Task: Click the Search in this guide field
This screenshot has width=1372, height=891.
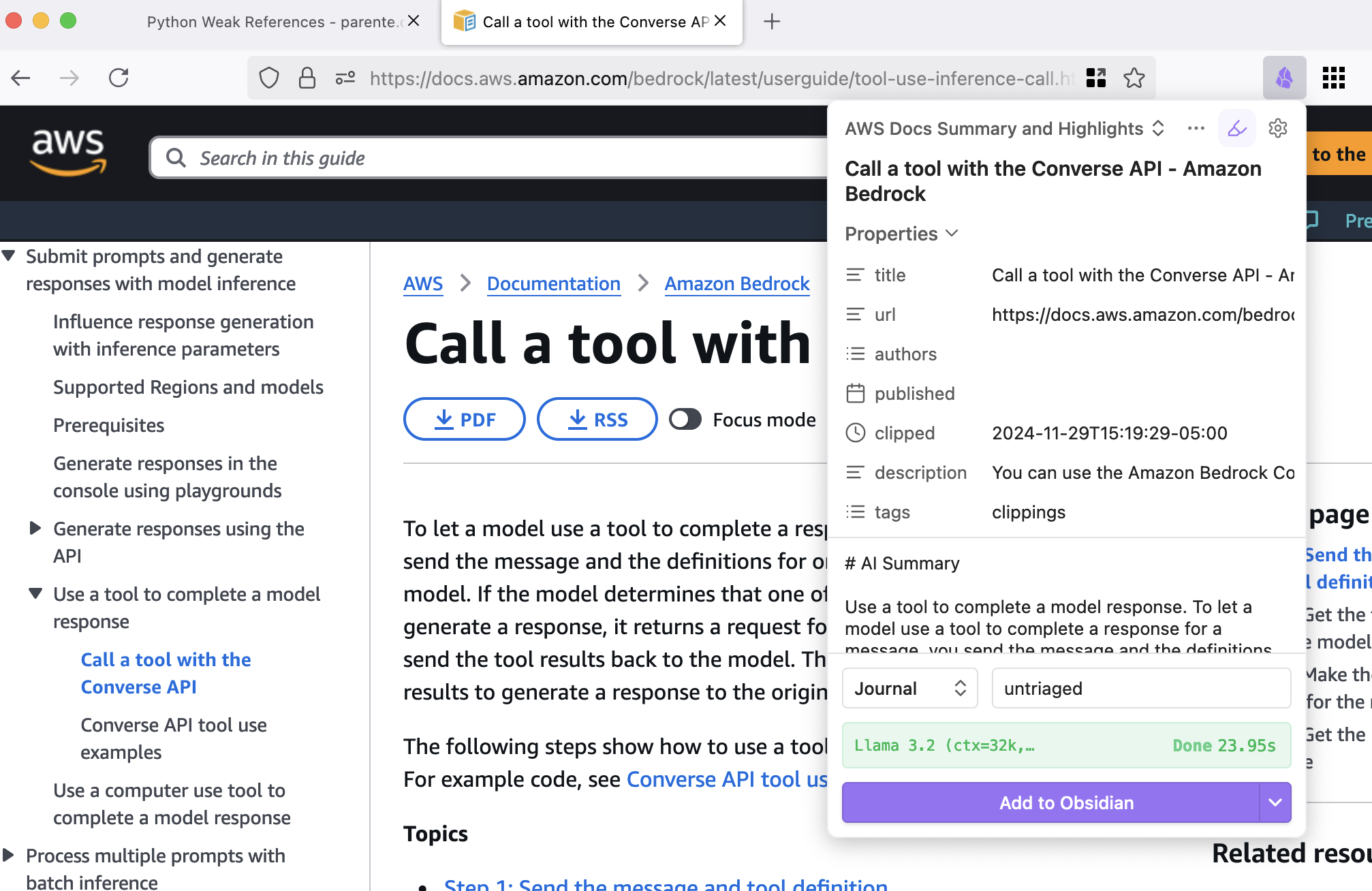Action: click(488, 158)
